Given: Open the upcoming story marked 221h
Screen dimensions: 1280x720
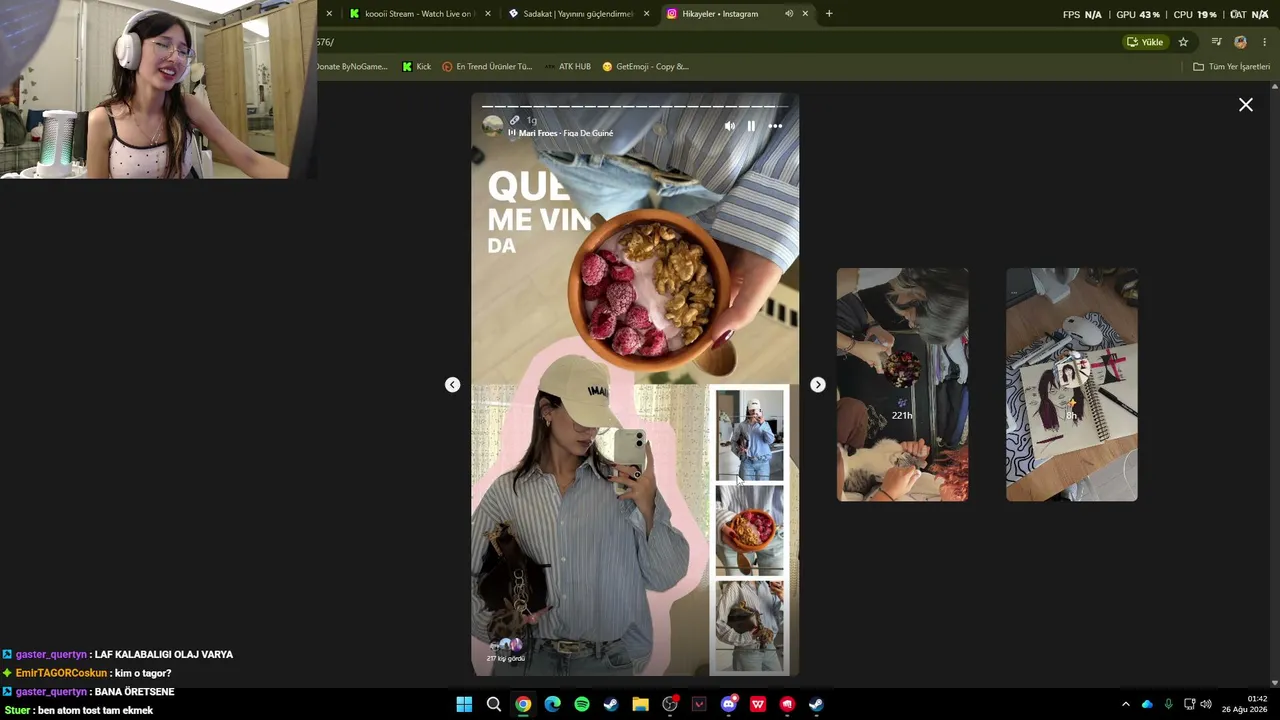Looking at the screenshot, I should tap(902, 384).
